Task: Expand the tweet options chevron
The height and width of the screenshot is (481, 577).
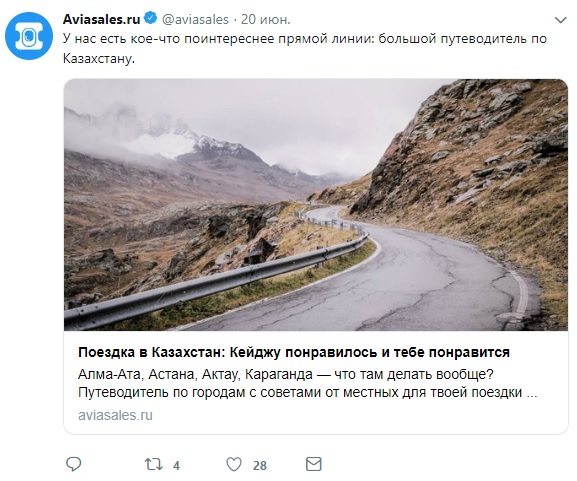Action: pos(560,20)
